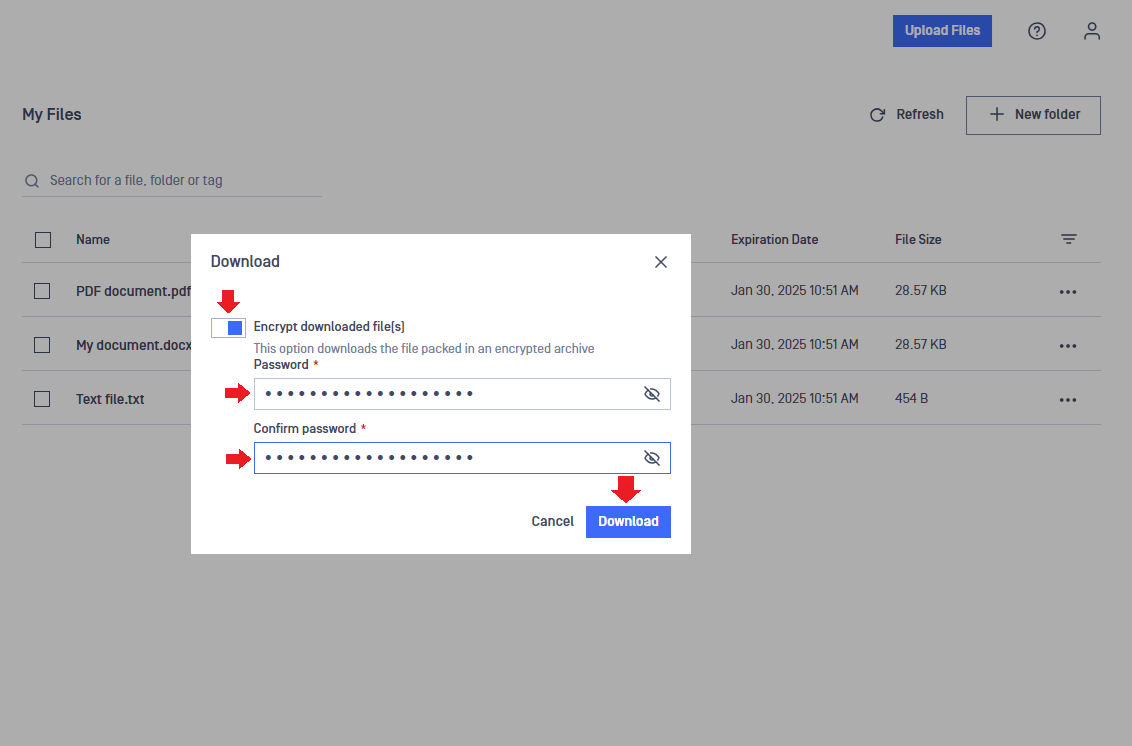Viewport: 1132px width, 746px height.
Task: Click the Expiration Date column header
Action: 775,240
